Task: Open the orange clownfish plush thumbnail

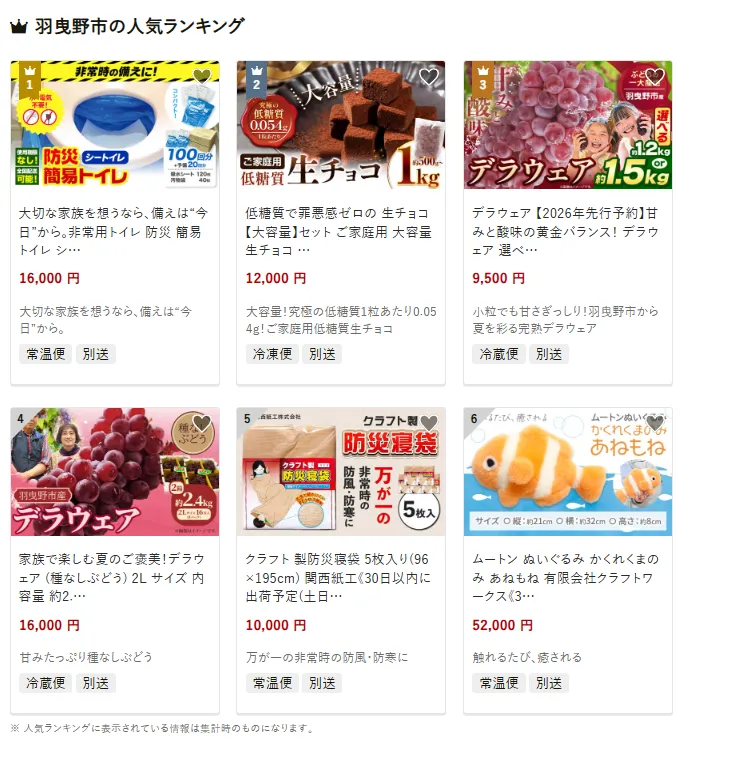Action: click(x=568, y=472)
